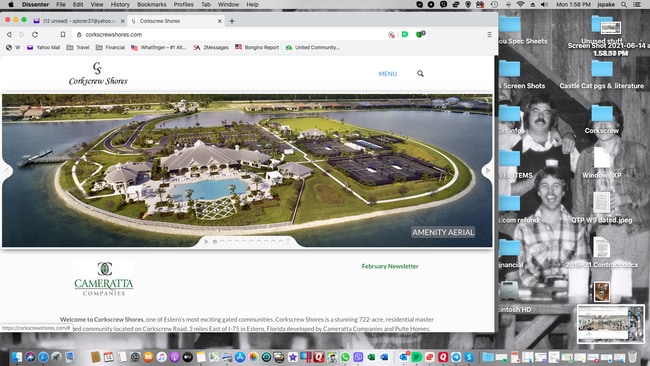Click the screenshot preview thumbnail
Screen dimensions: 650x366
click(x=611, y=324)
